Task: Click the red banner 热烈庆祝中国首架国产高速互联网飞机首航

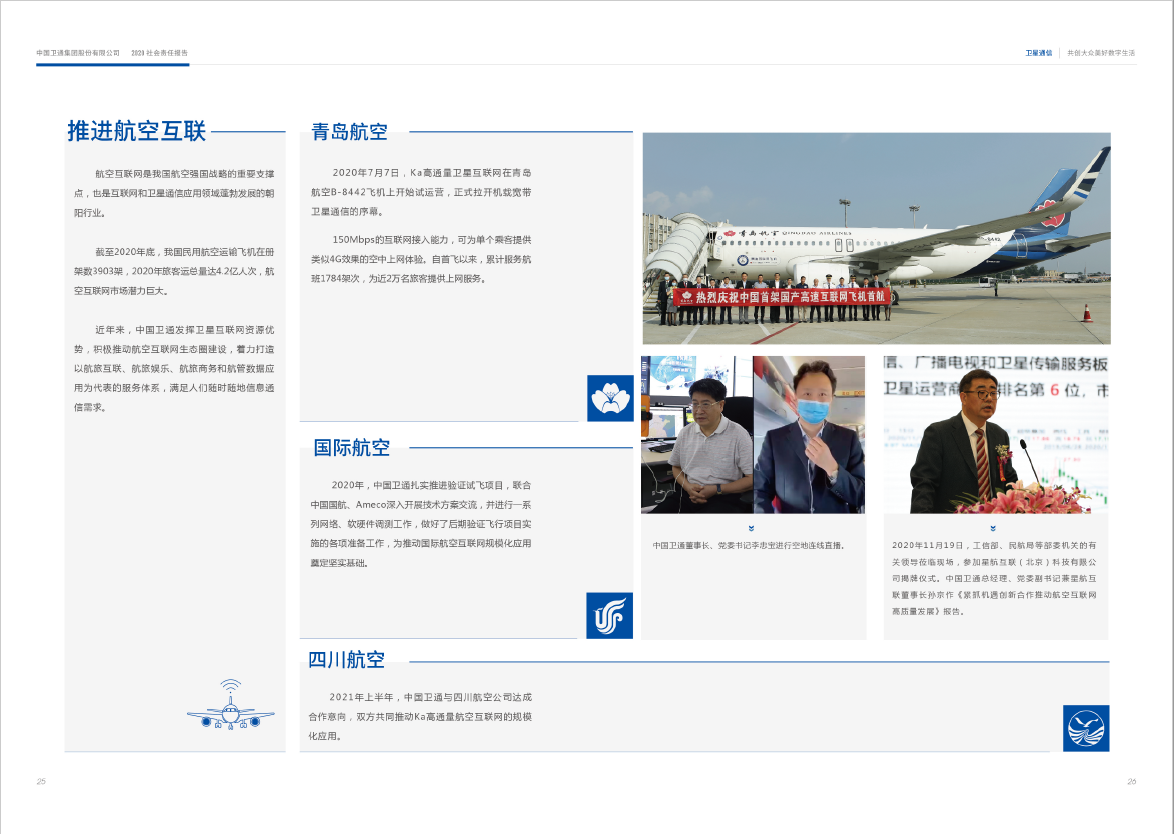Action: pyautogui.click(x=782, y=296)
